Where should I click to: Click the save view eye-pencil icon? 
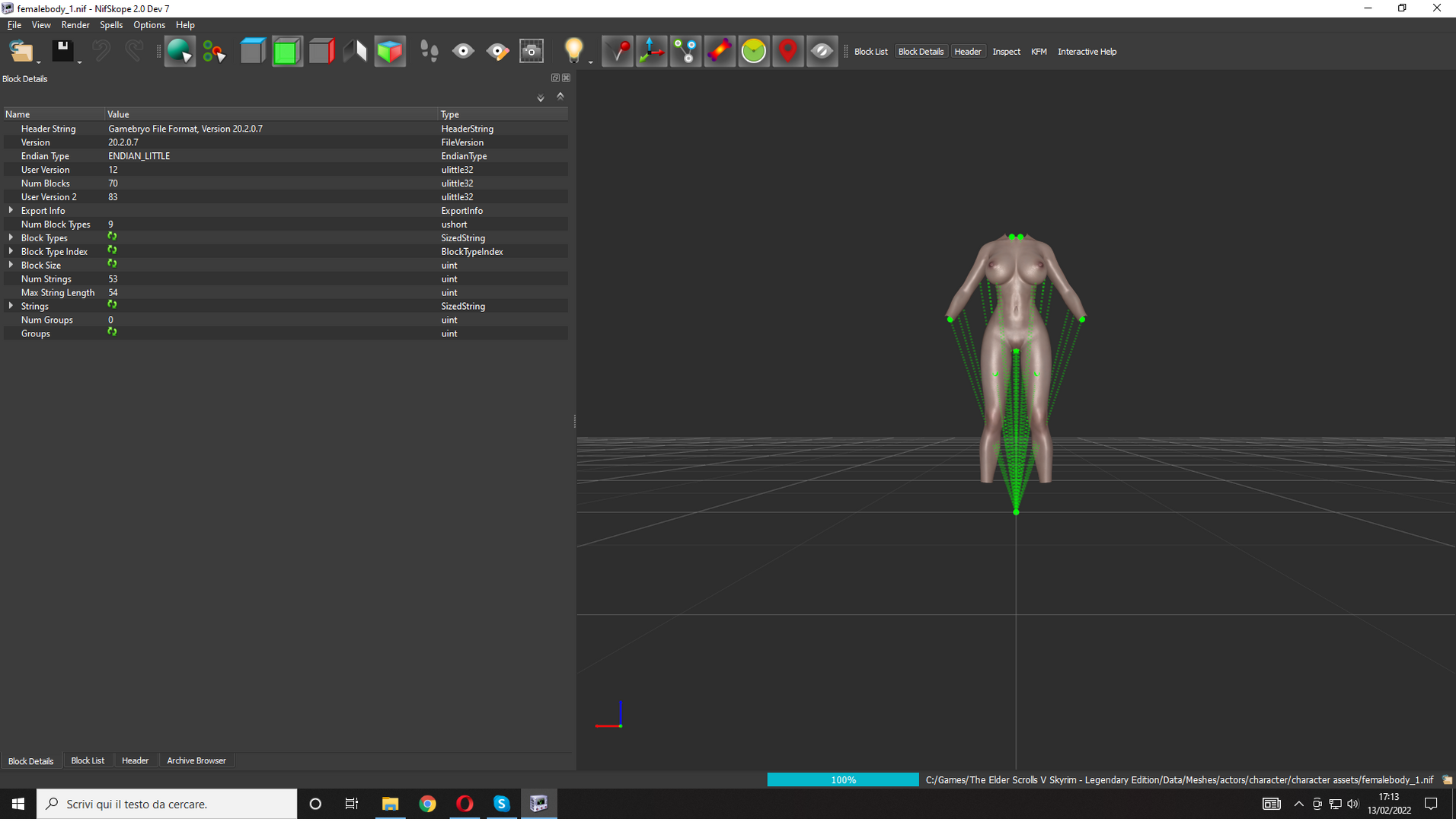point(497,51)
